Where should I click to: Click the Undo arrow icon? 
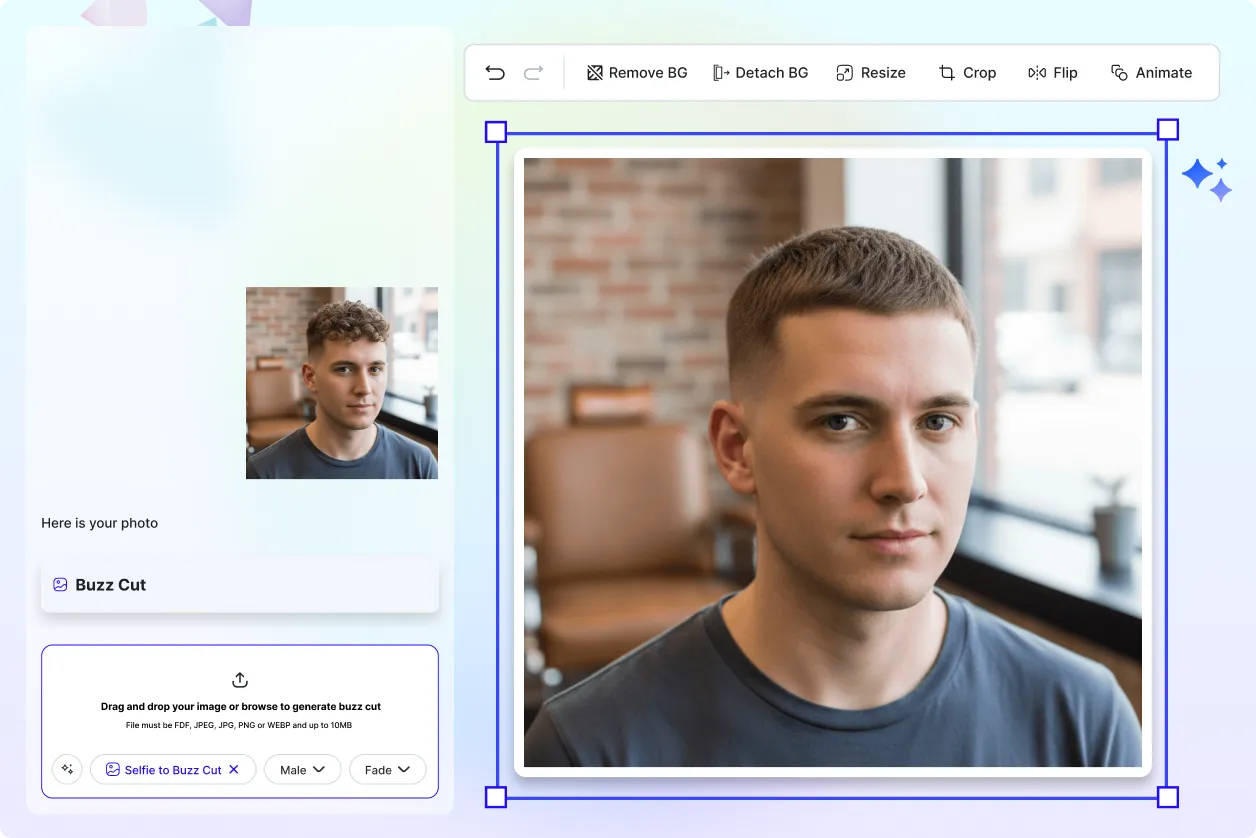click(494, 72)
